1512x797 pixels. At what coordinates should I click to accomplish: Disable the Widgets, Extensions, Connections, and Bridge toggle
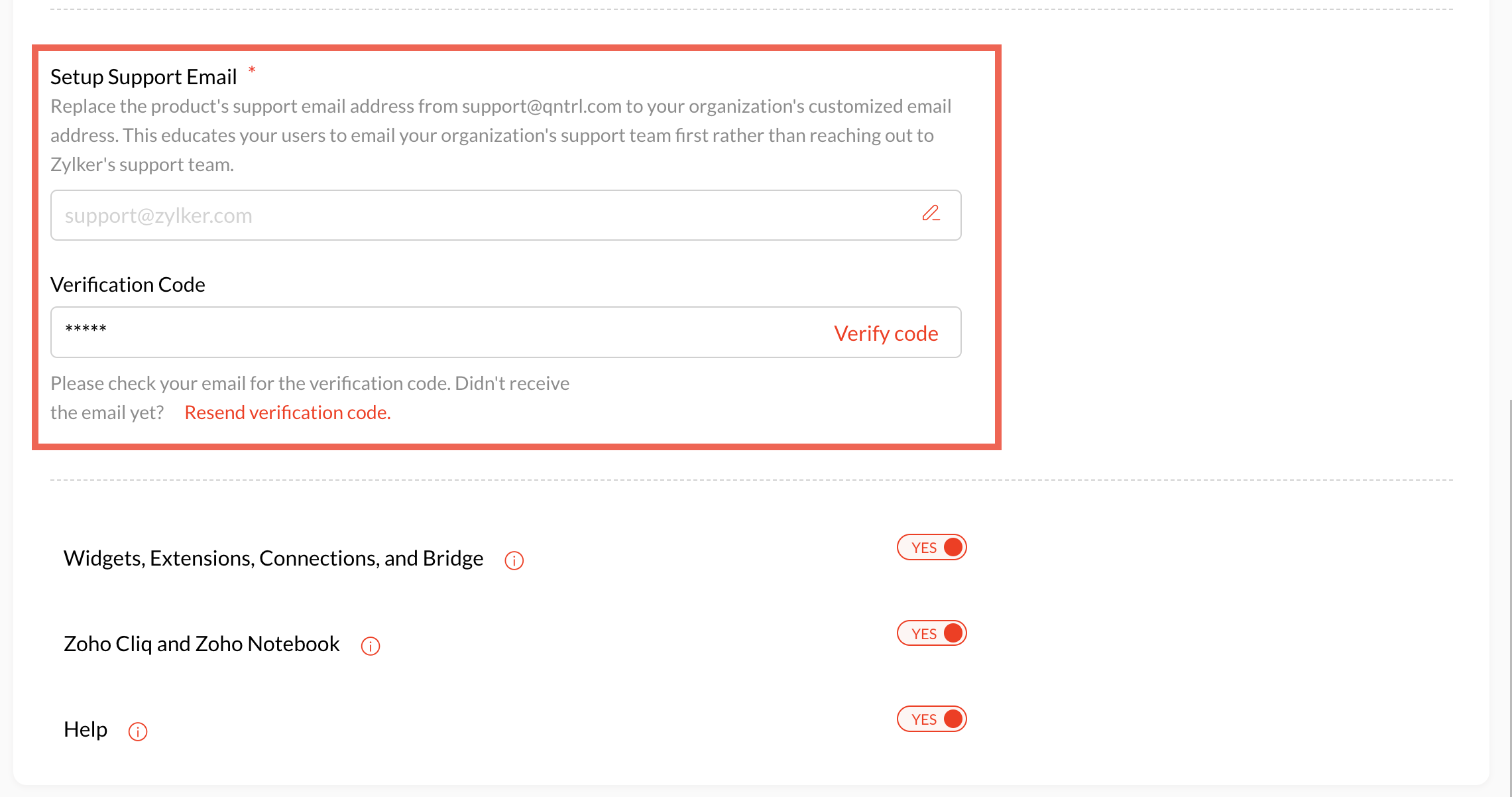(931, 548)
